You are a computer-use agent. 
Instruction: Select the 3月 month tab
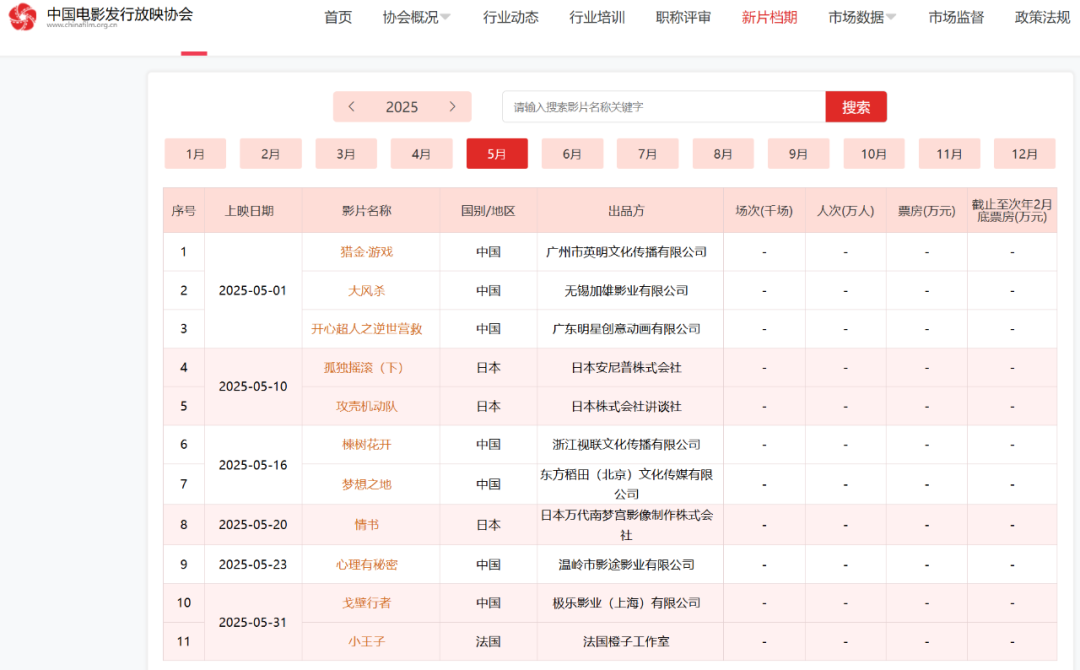pos(346,154)
